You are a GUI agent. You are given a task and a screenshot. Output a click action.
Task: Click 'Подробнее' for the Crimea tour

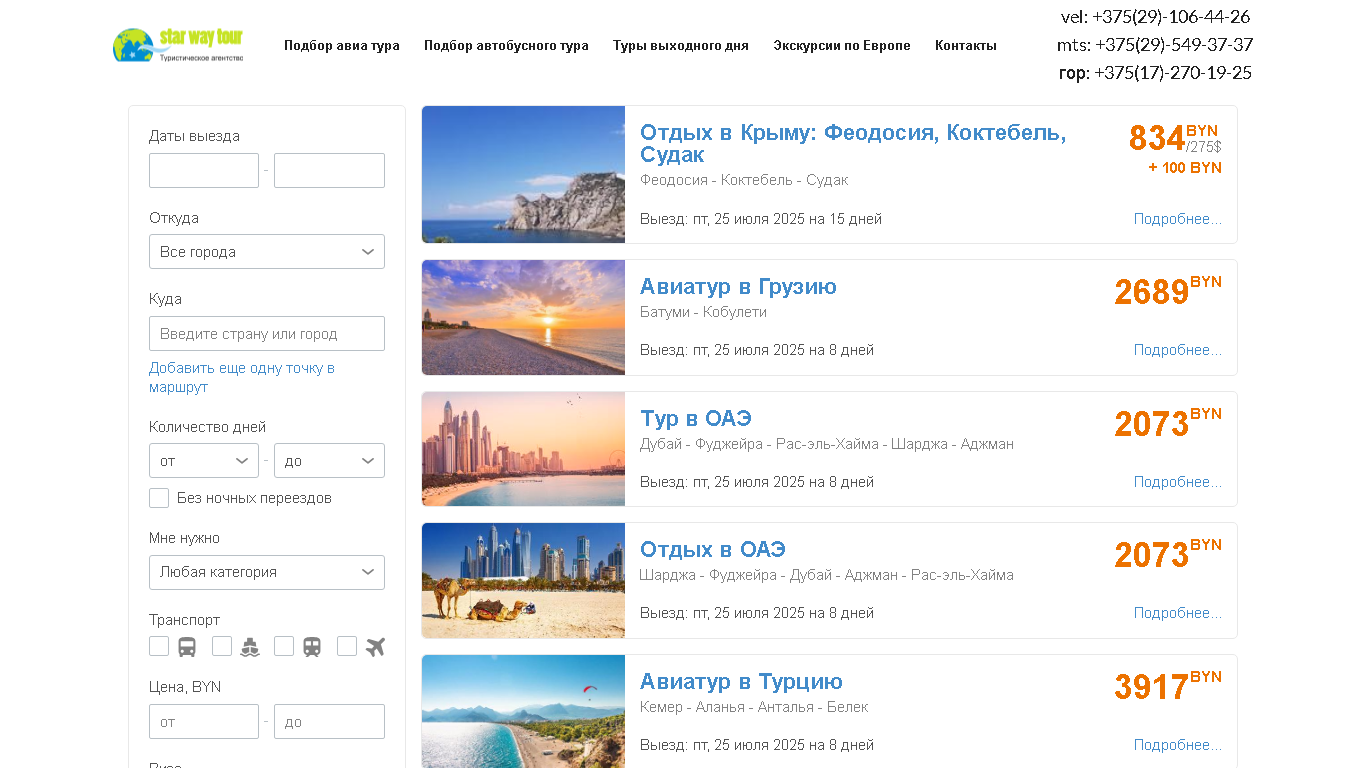(x=1178, y=219)
